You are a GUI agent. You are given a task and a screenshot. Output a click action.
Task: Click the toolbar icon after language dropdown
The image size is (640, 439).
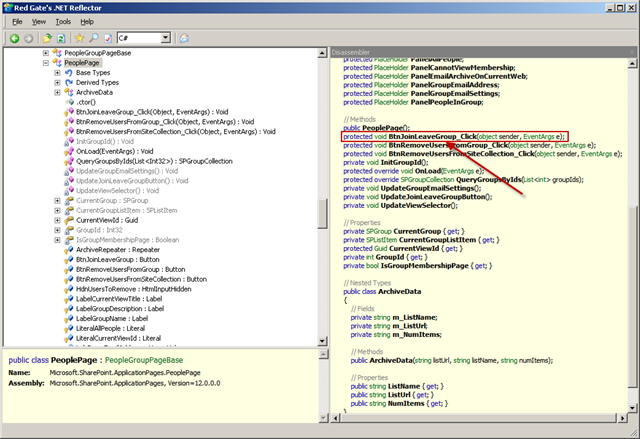point(184,38)
